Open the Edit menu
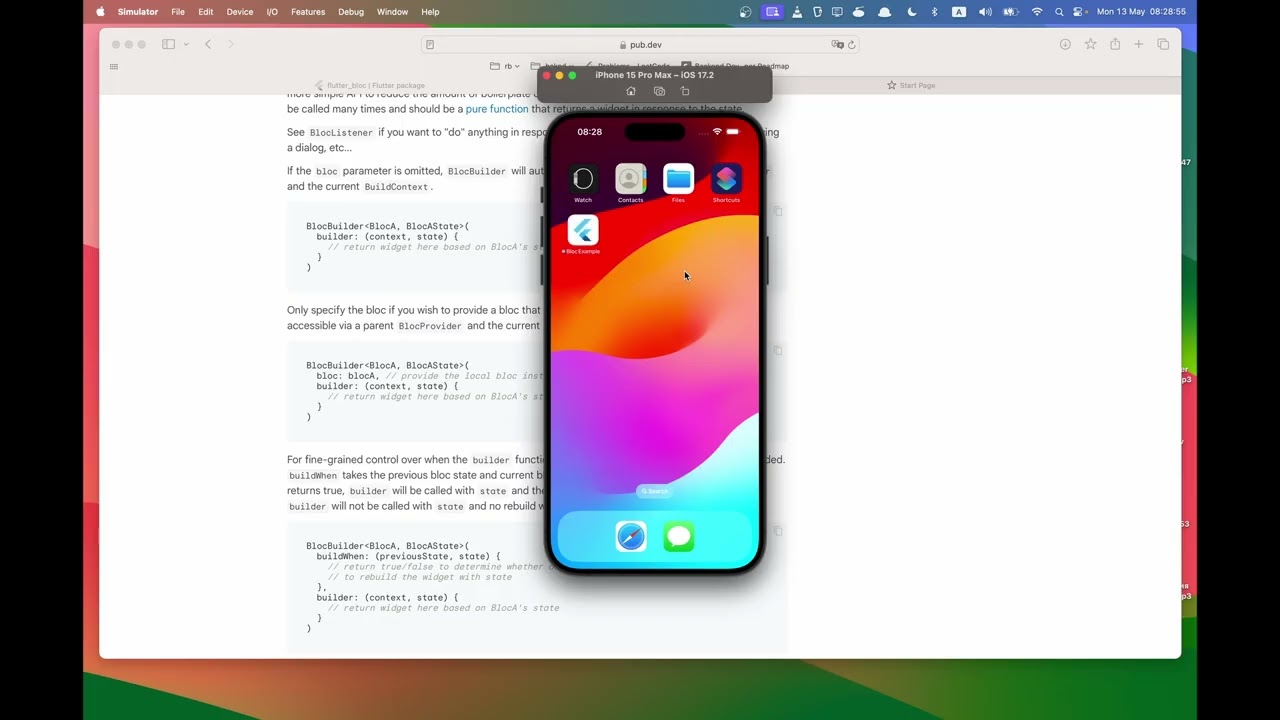Viewport: 1280px width, 720px height. pos(206,12)
